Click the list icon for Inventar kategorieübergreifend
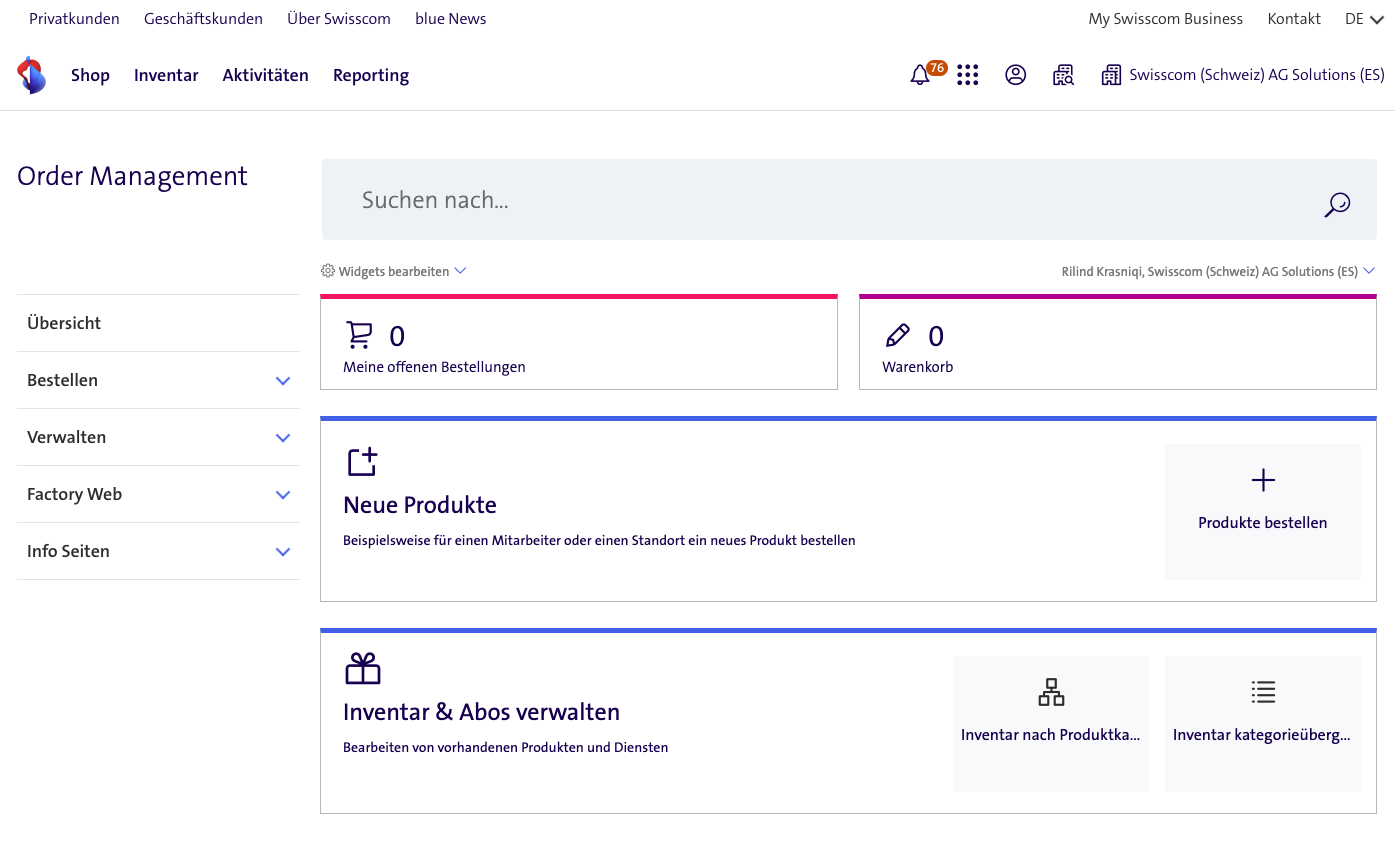This screenshot has width=1395, height=861. pyautogui.click(x=1263, y=692)
